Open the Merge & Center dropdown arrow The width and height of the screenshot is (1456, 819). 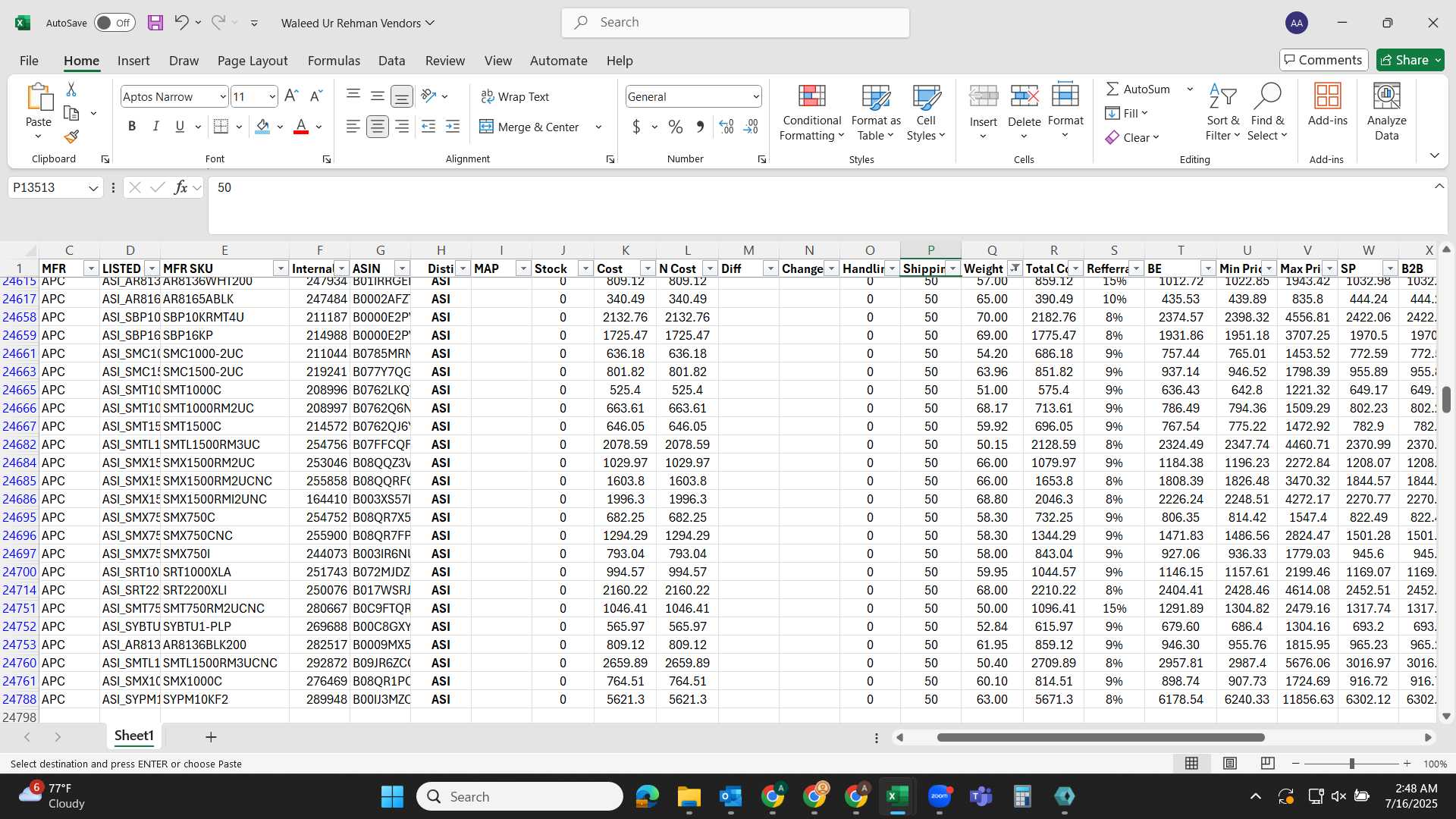tap(598, 127)
